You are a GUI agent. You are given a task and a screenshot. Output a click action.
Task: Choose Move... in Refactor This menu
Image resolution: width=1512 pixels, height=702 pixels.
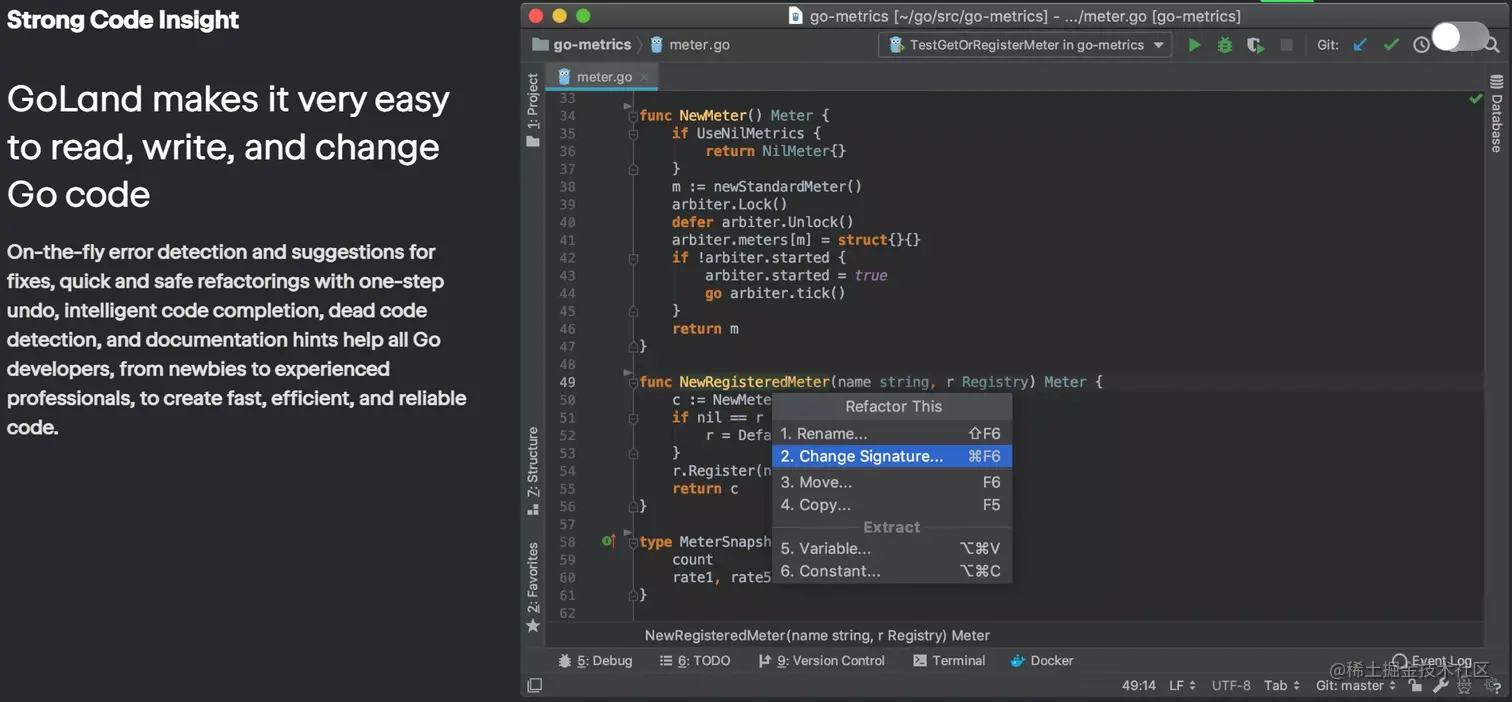click(892, 482)
